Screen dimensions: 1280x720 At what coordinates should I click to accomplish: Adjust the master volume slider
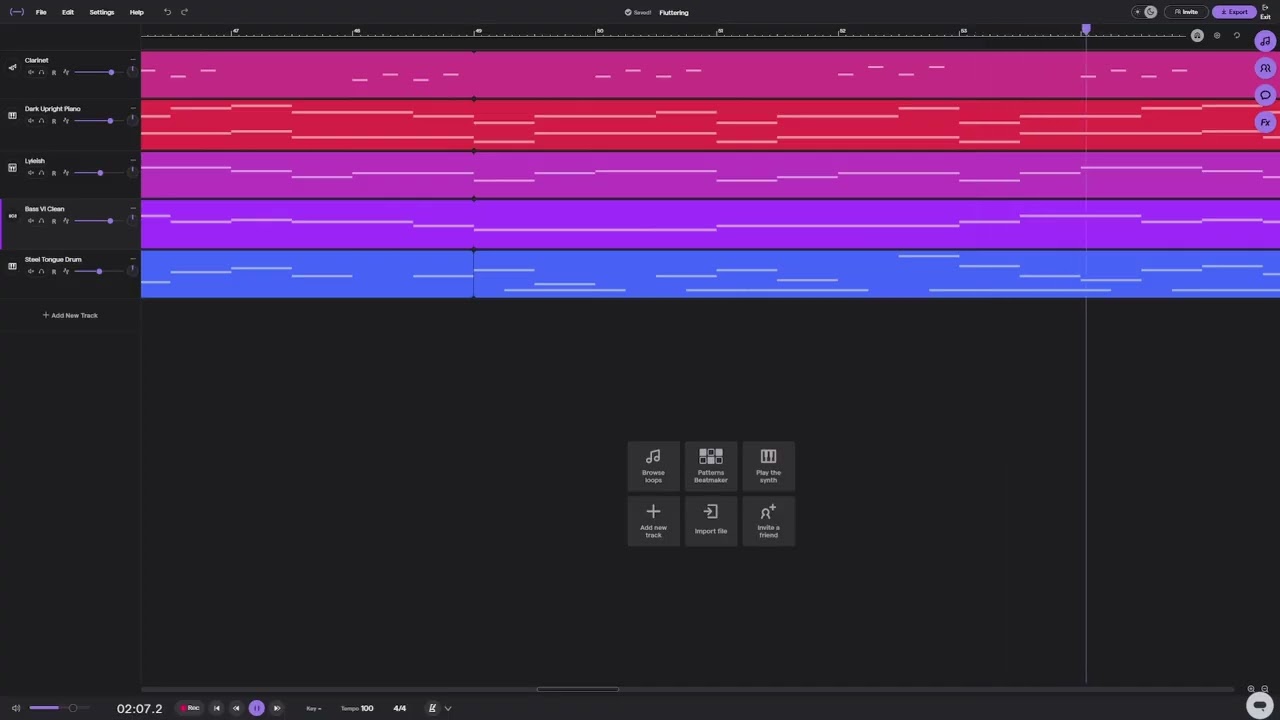[58, 708]
